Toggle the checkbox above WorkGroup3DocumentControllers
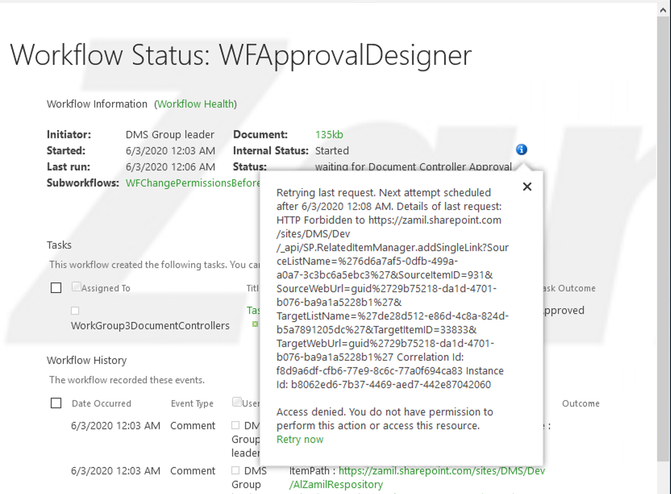Viewport: 671px width, 494px height. click(75, 310)
